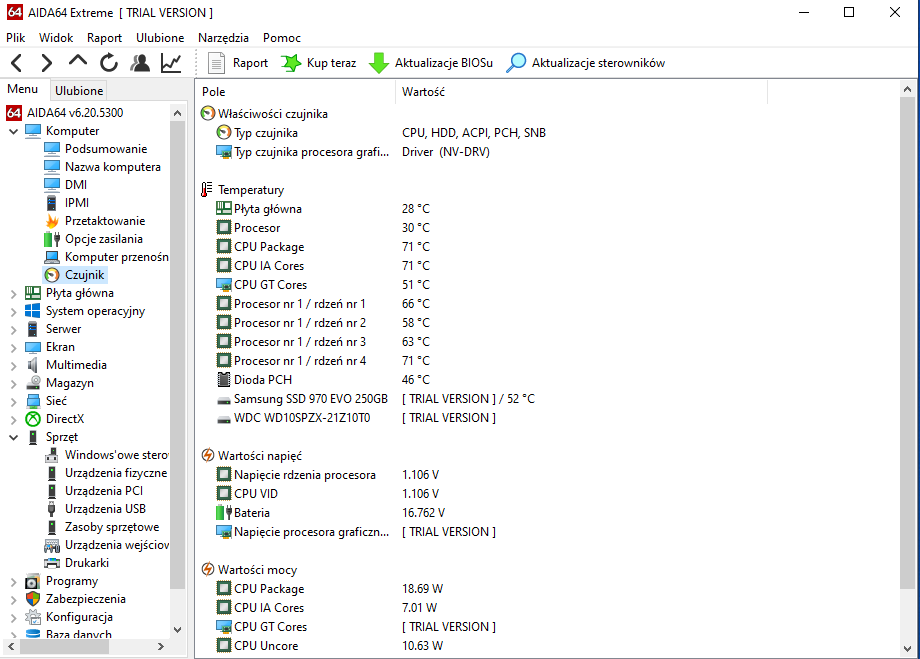The height and width of the screenshot is (659, 920).
Task: Open the Plik menu
Action: click(16, 38)
